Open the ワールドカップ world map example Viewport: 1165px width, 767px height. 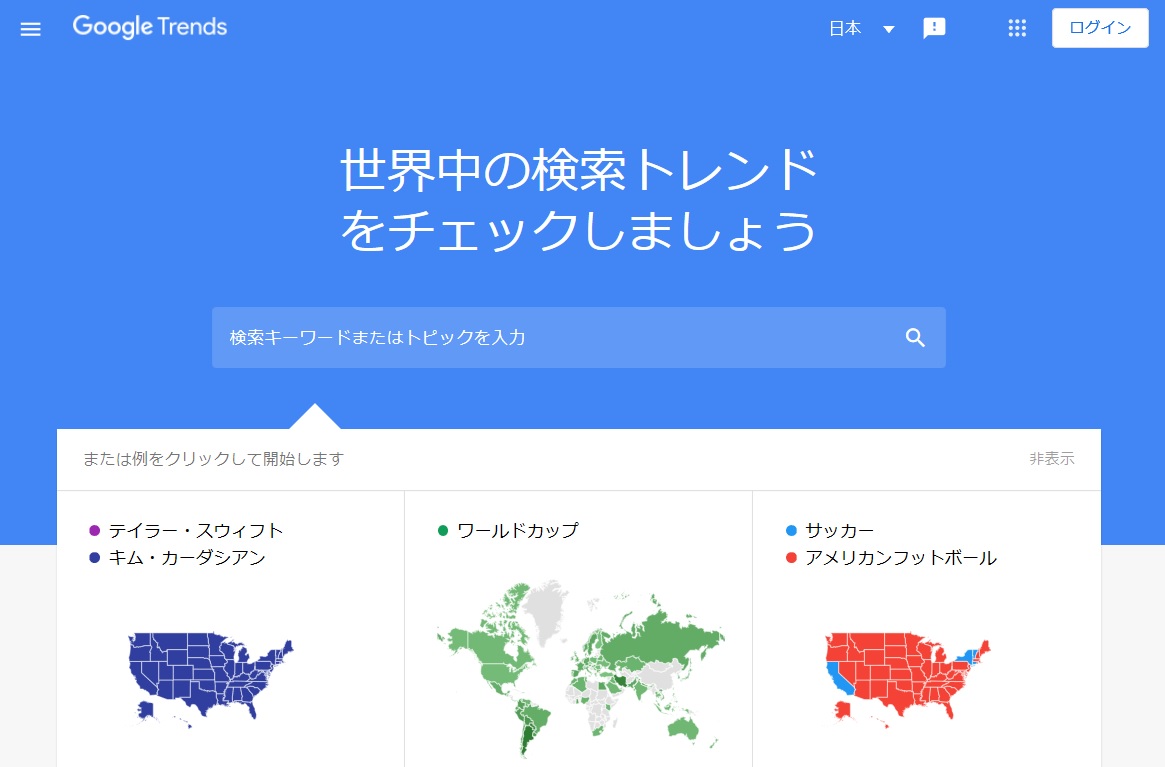pyautogui.click(x=578, y=665)
